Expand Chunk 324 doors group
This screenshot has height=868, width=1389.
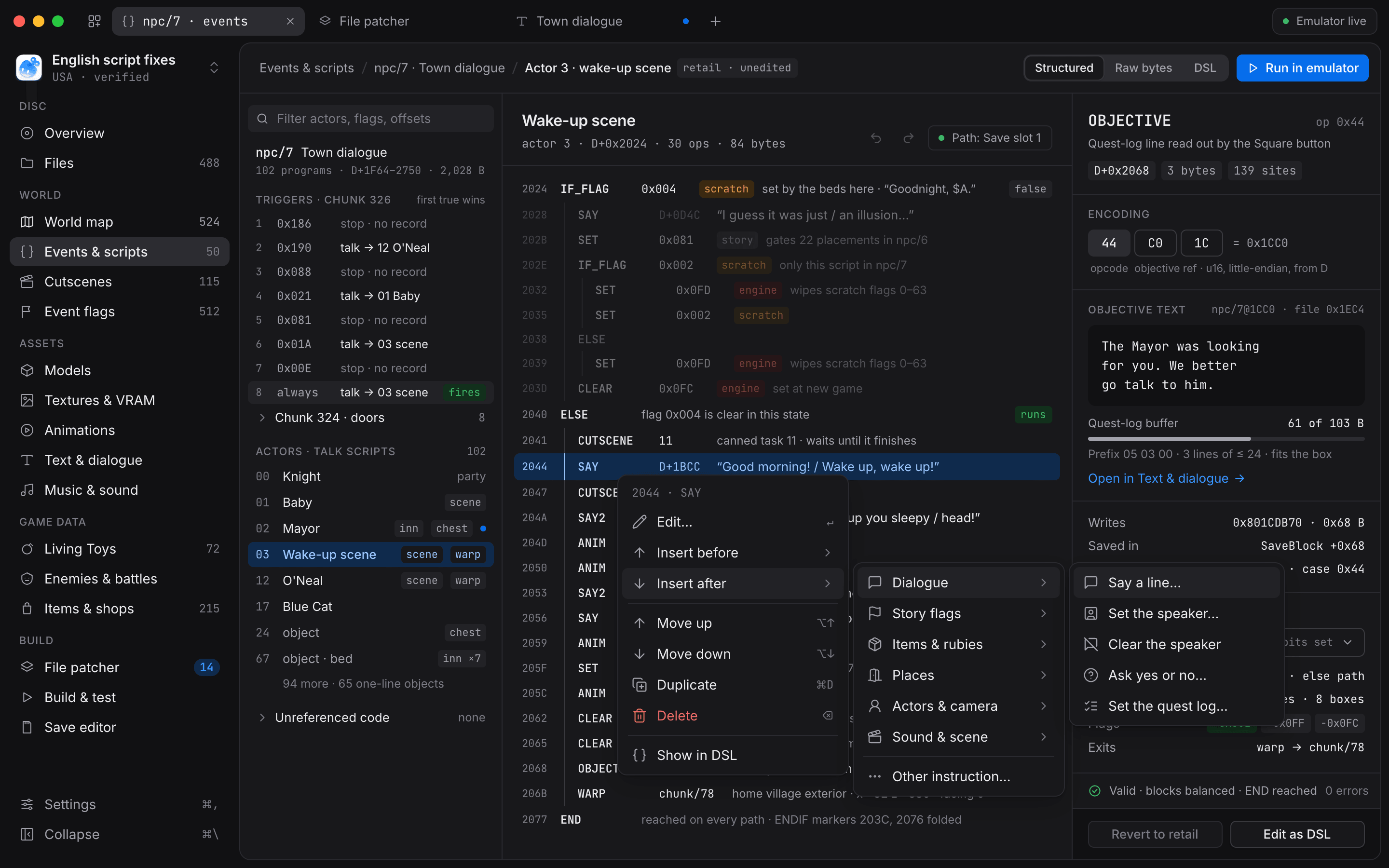pos(371,417)
